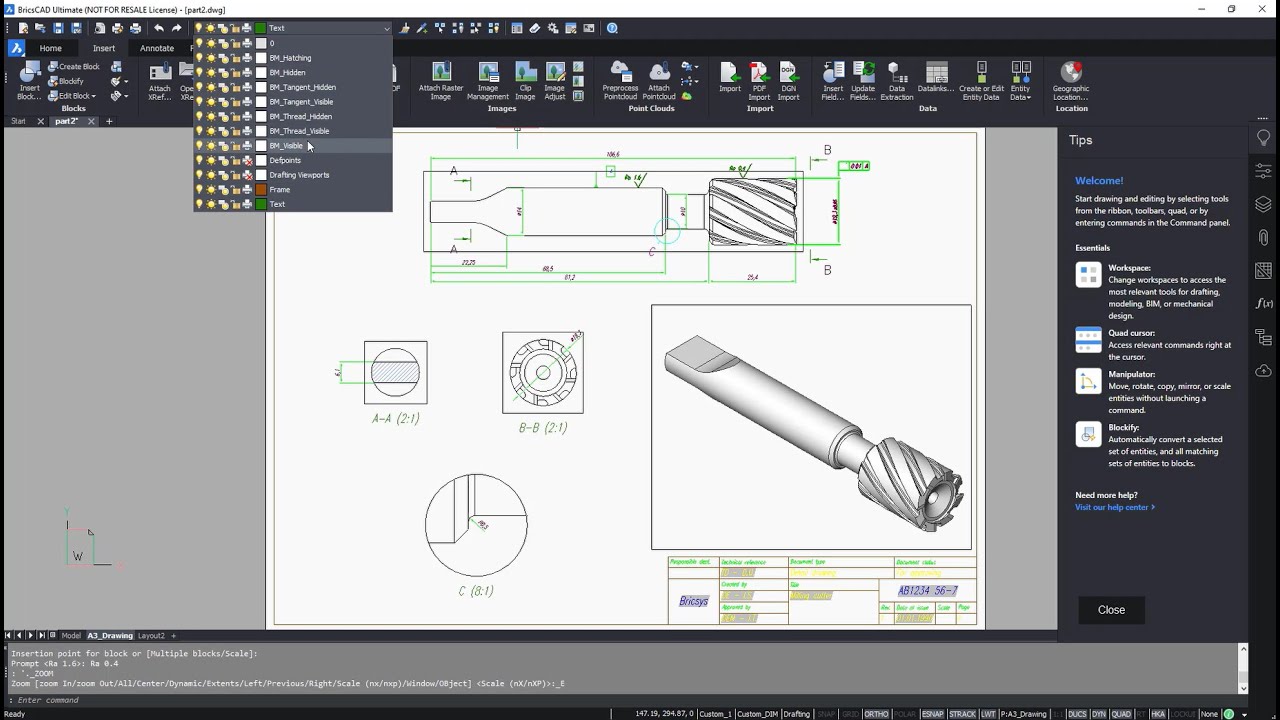Open the Layers panel sidebar icon
Screen dimensions: 1280x720
pyautogui.click(x=1263, y=205)
